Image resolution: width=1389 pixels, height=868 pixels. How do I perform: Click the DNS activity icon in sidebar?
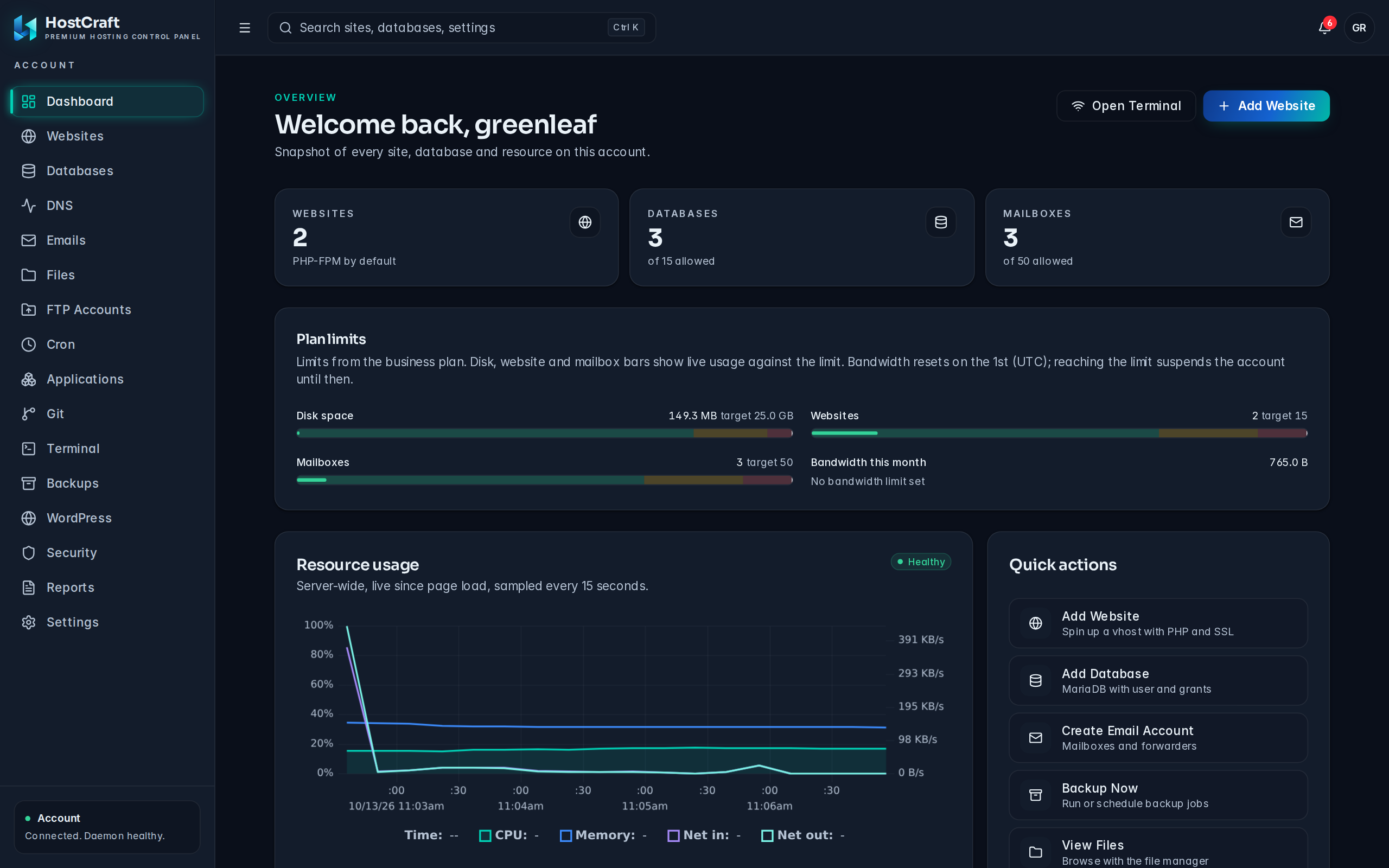coord(29,206)
